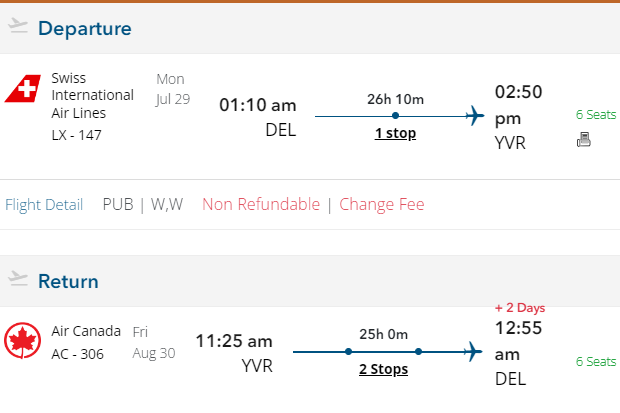Click the Return airplane icon
This screenshot has width=620, height=413.
pyautogui.click(x=17, y=278)
